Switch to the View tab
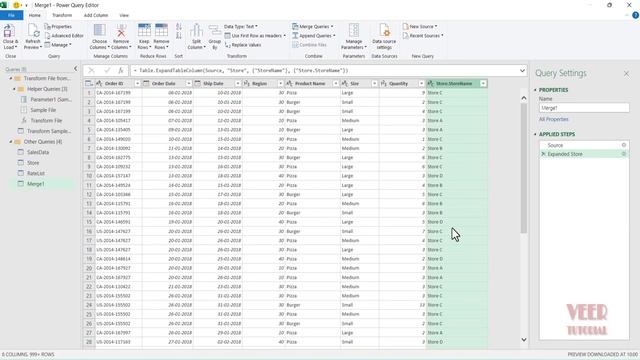This screenshot has height=360, width=640. tap(124, 15)
